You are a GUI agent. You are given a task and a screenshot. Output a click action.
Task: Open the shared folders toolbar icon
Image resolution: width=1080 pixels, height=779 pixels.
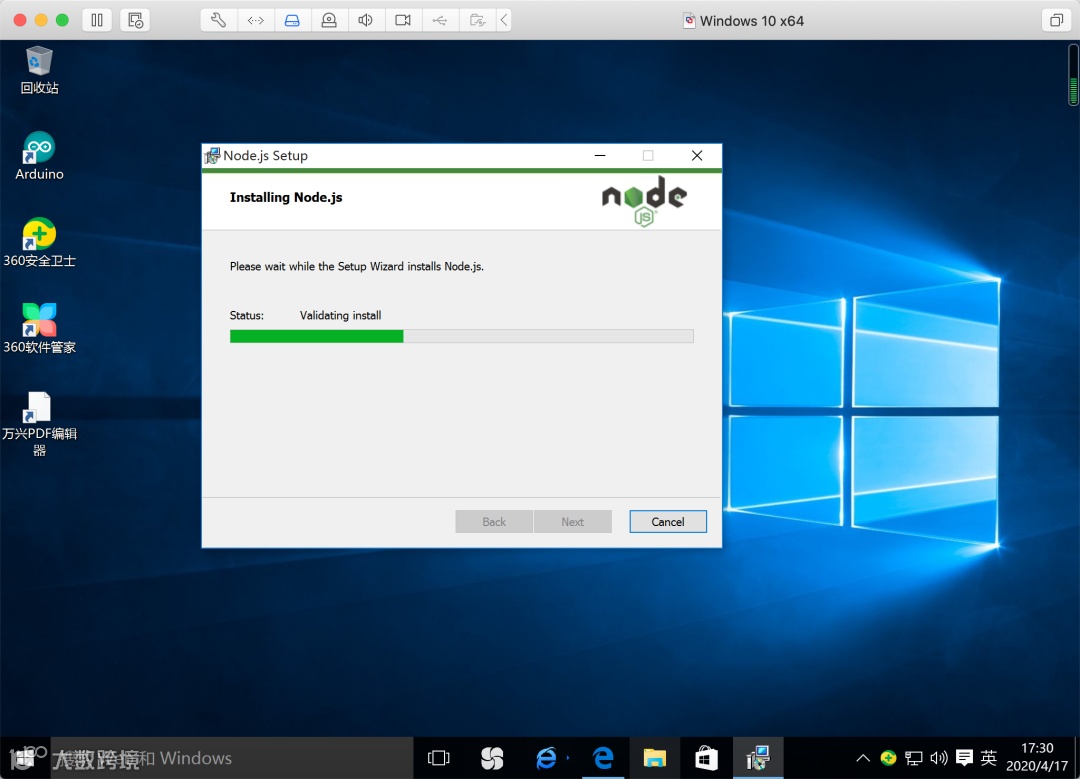point(477,20)
